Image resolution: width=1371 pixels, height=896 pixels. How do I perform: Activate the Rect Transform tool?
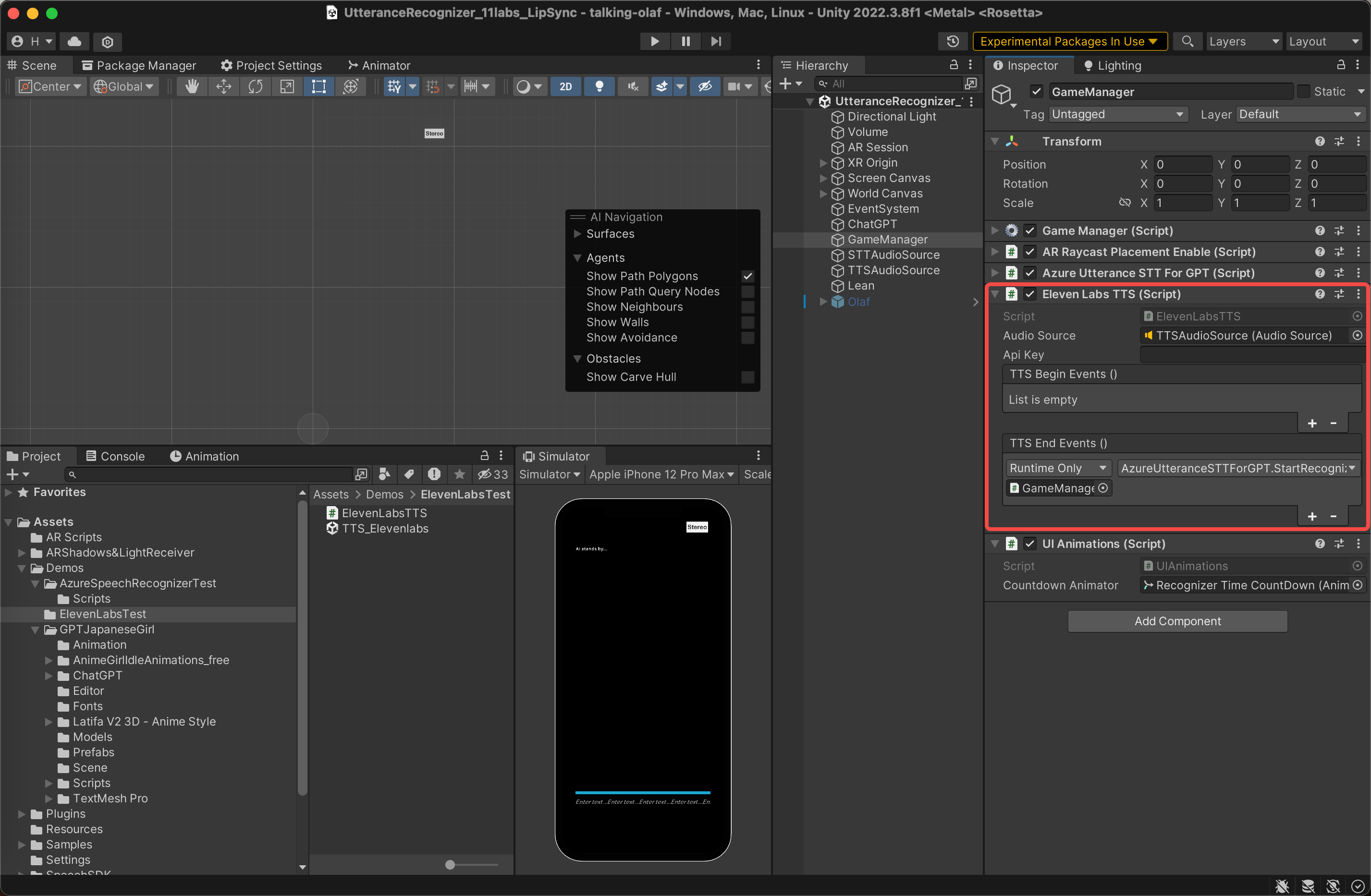(318, 86)
